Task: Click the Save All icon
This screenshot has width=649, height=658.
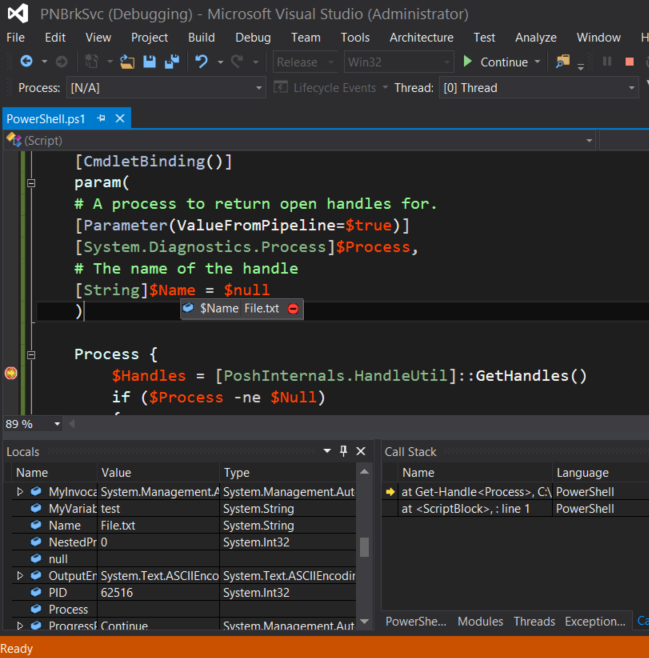Action: point(172,62)
